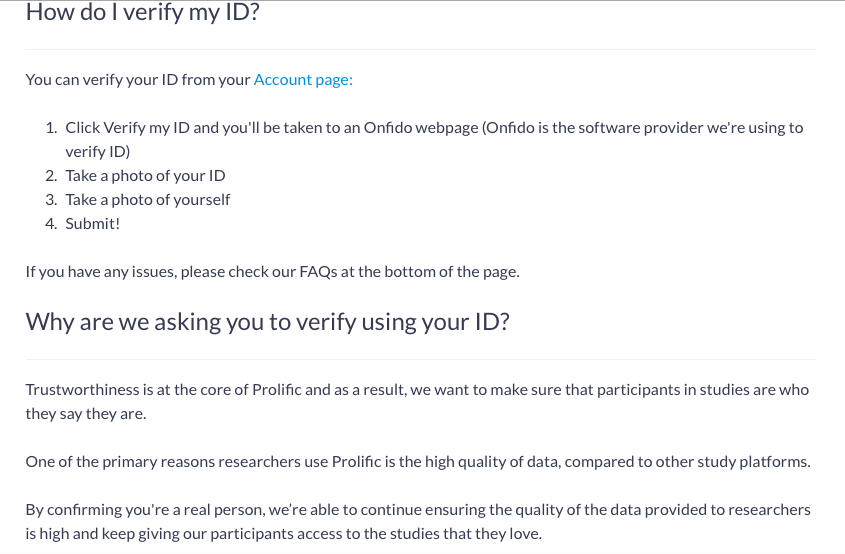Click the 'How do I verify my ID?' heading
Screen dimensions: 845x554
click(x=143, y=12)
